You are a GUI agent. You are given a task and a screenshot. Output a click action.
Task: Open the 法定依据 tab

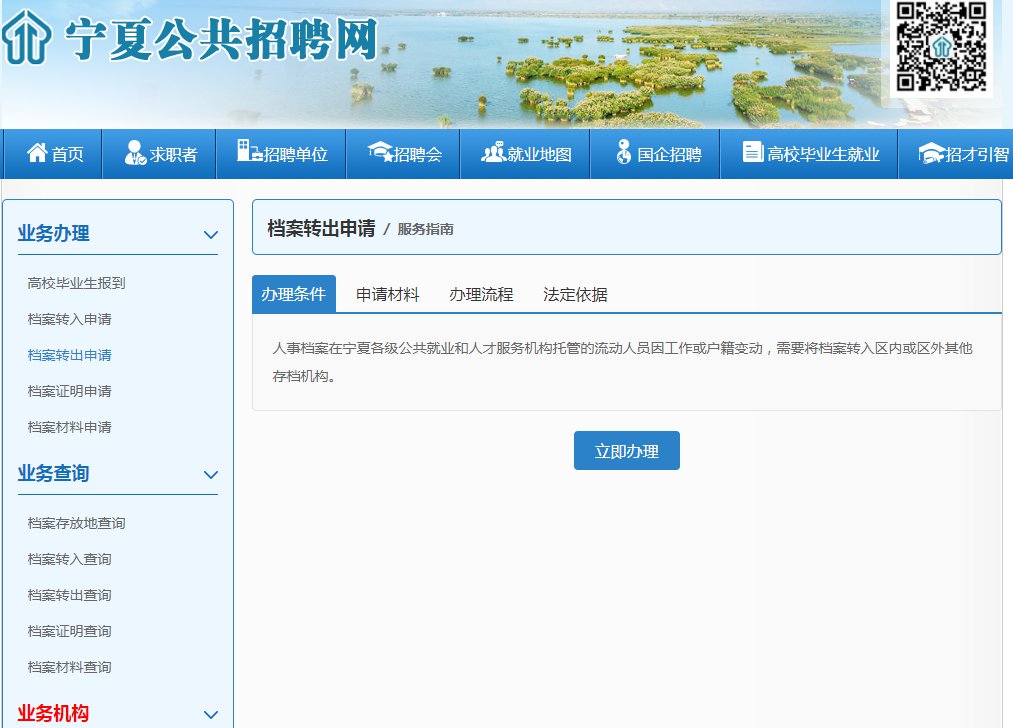(575, 294)
